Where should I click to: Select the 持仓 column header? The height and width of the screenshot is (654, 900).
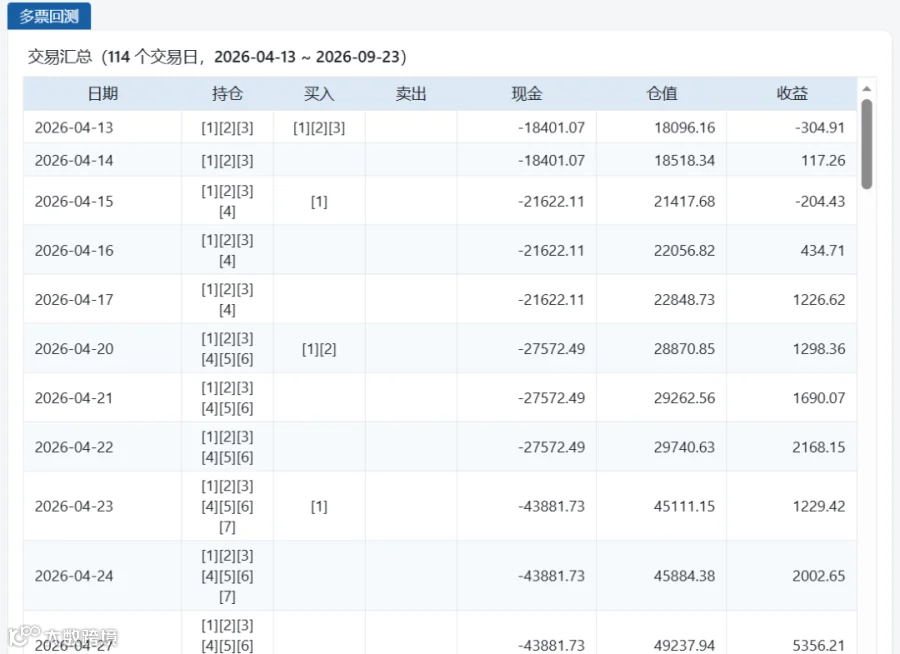(x=227, y=94)
